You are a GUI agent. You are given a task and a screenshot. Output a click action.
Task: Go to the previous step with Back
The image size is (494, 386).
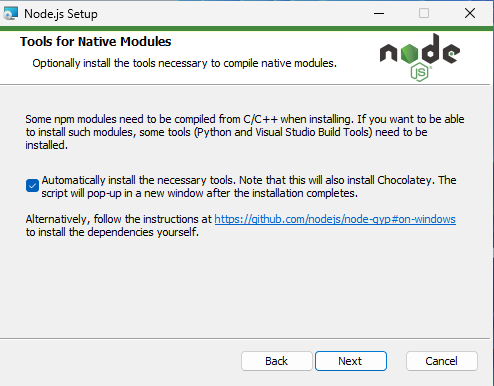(277, 361)
